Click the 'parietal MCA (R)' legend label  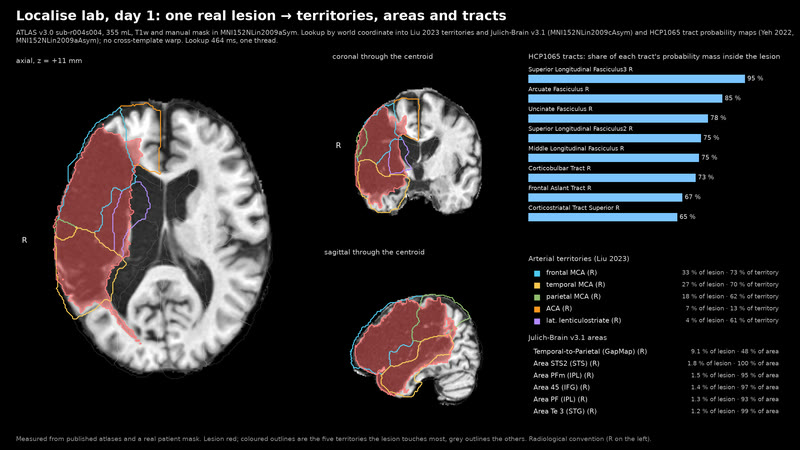pyautogui.click(x=573, y=297)
